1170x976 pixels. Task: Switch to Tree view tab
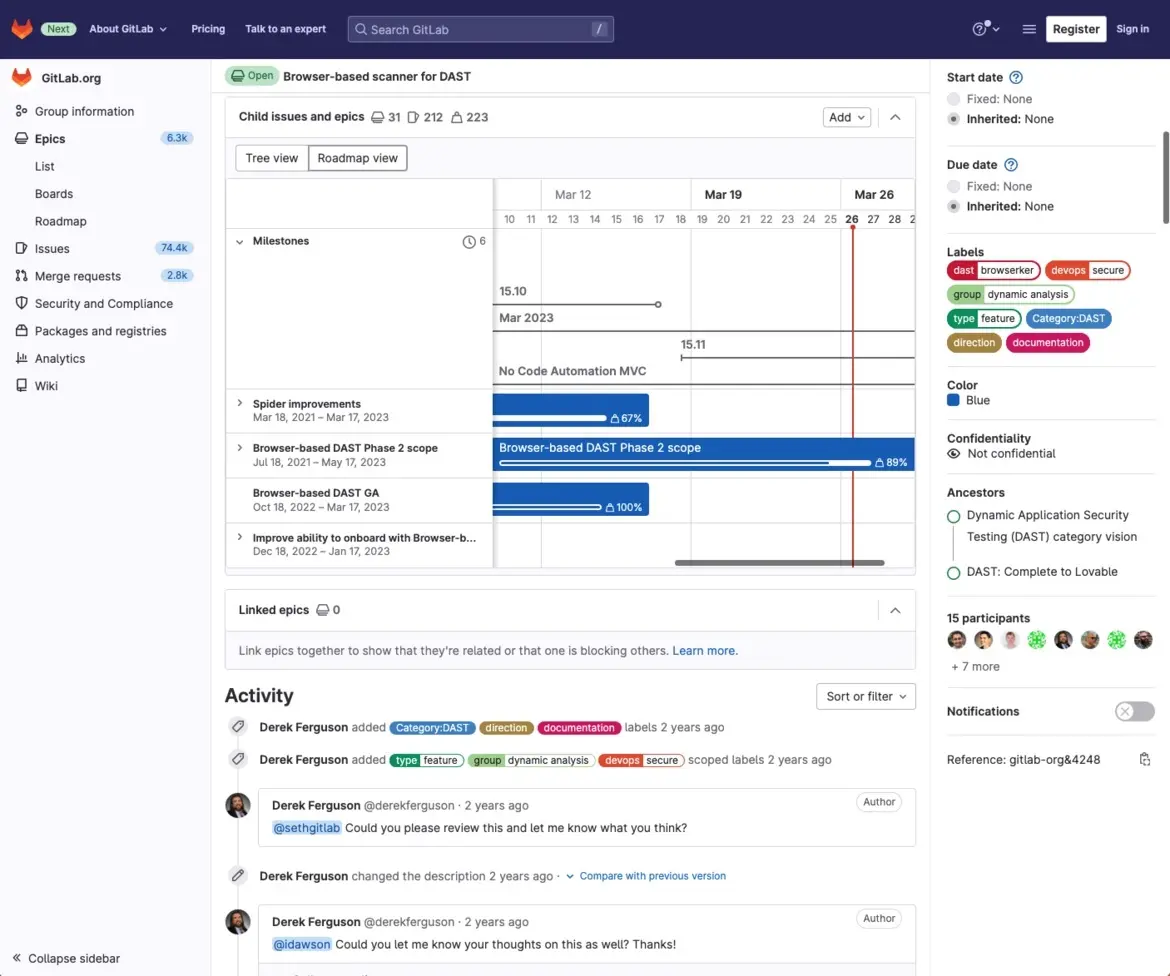[272, 158]
